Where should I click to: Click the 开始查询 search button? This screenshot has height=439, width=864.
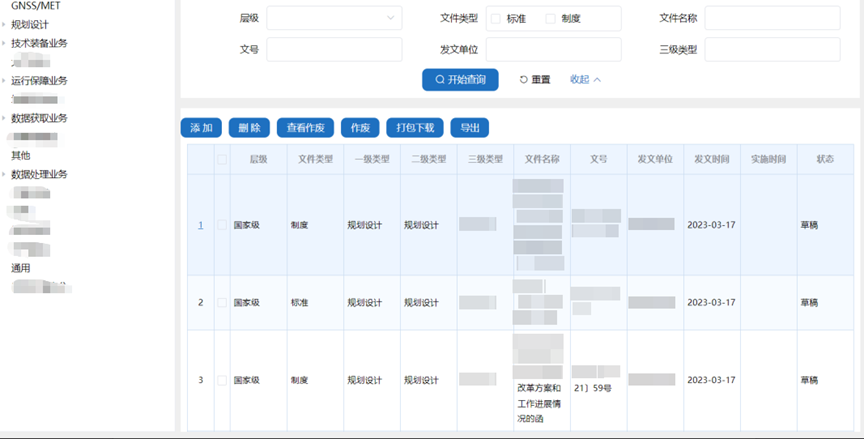(460, 79)
